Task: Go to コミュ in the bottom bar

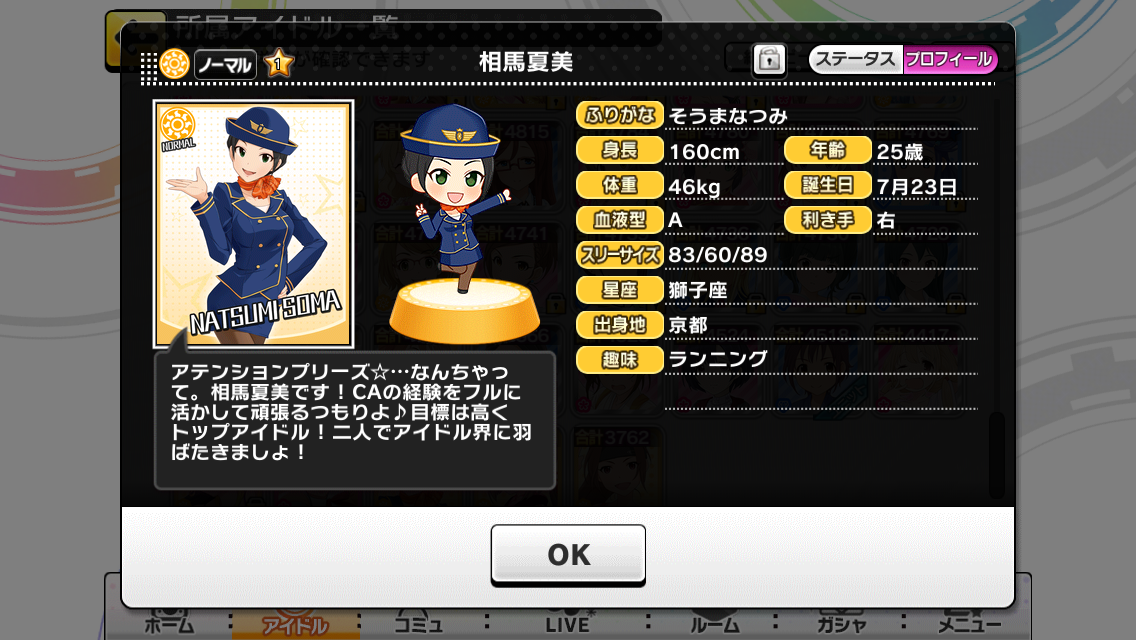Action: 419,624
